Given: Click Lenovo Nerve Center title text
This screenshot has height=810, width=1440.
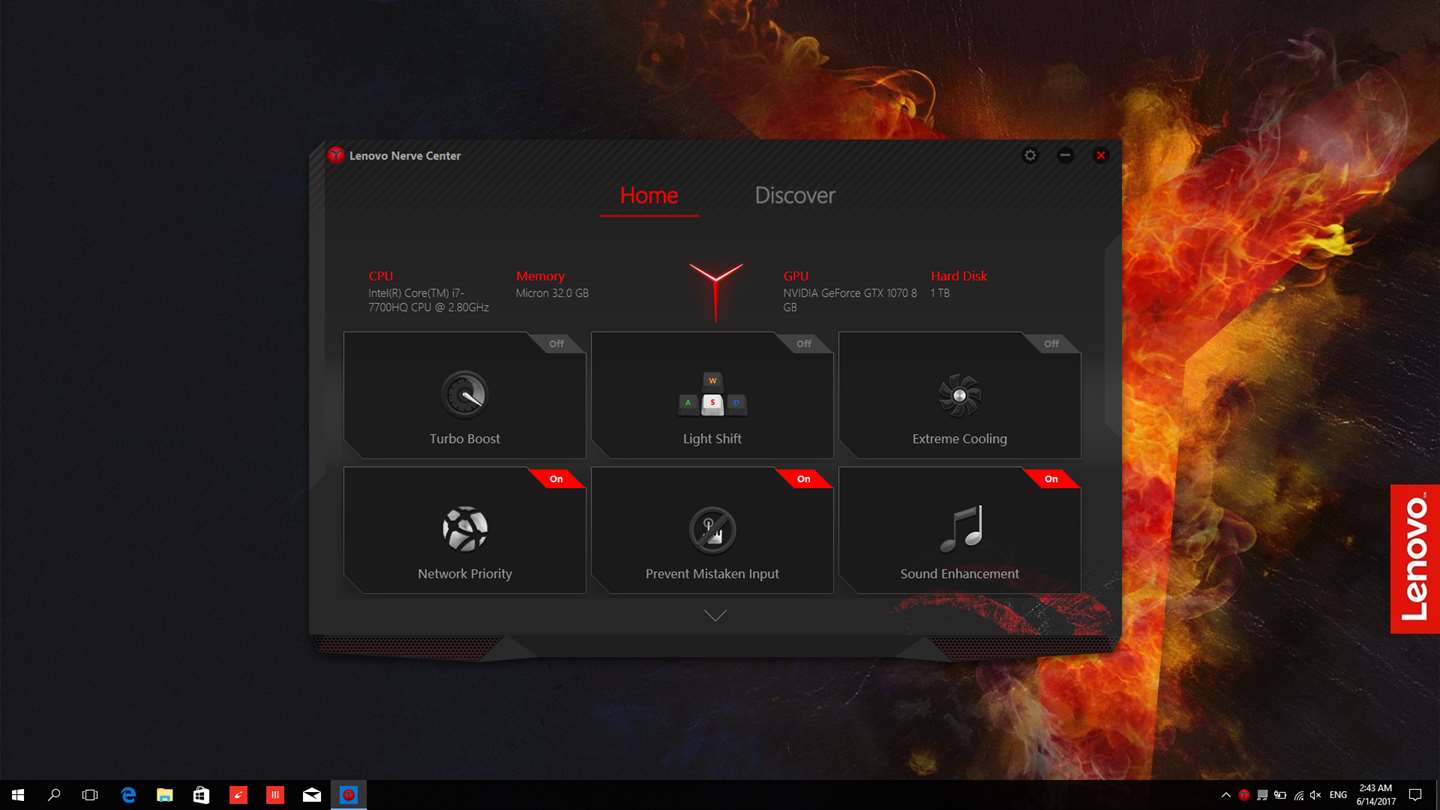Looking at the screenshot, I should [405, 156].
